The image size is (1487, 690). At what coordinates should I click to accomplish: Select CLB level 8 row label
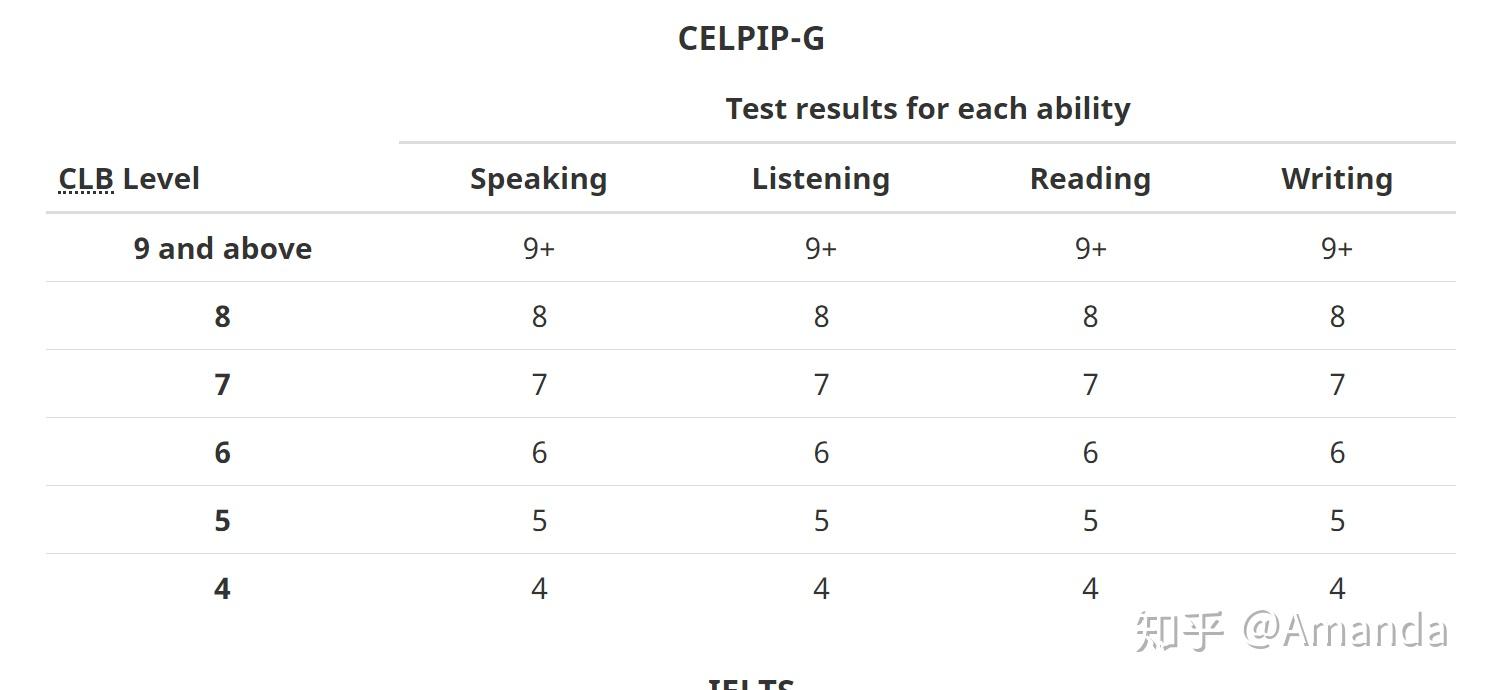point(222,317)
